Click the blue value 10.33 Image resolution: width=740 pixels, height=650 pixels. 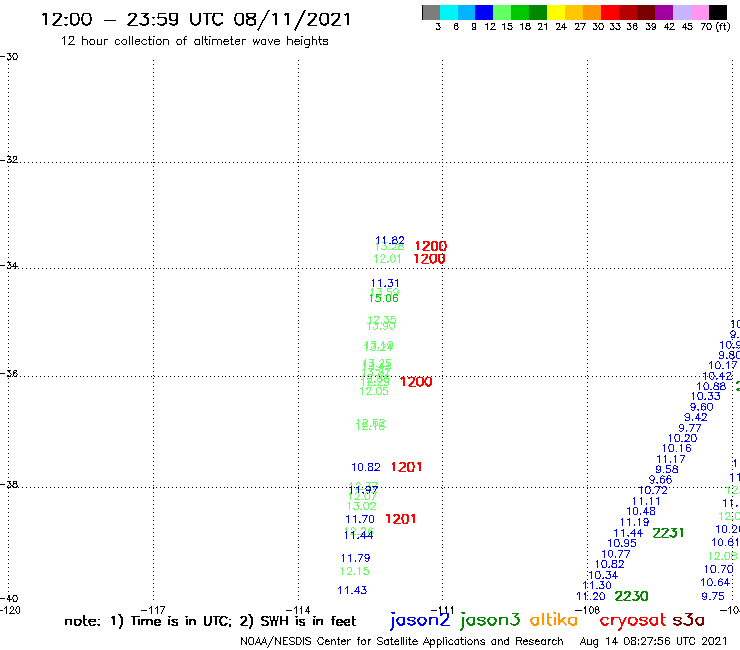[x=706, y=397]
